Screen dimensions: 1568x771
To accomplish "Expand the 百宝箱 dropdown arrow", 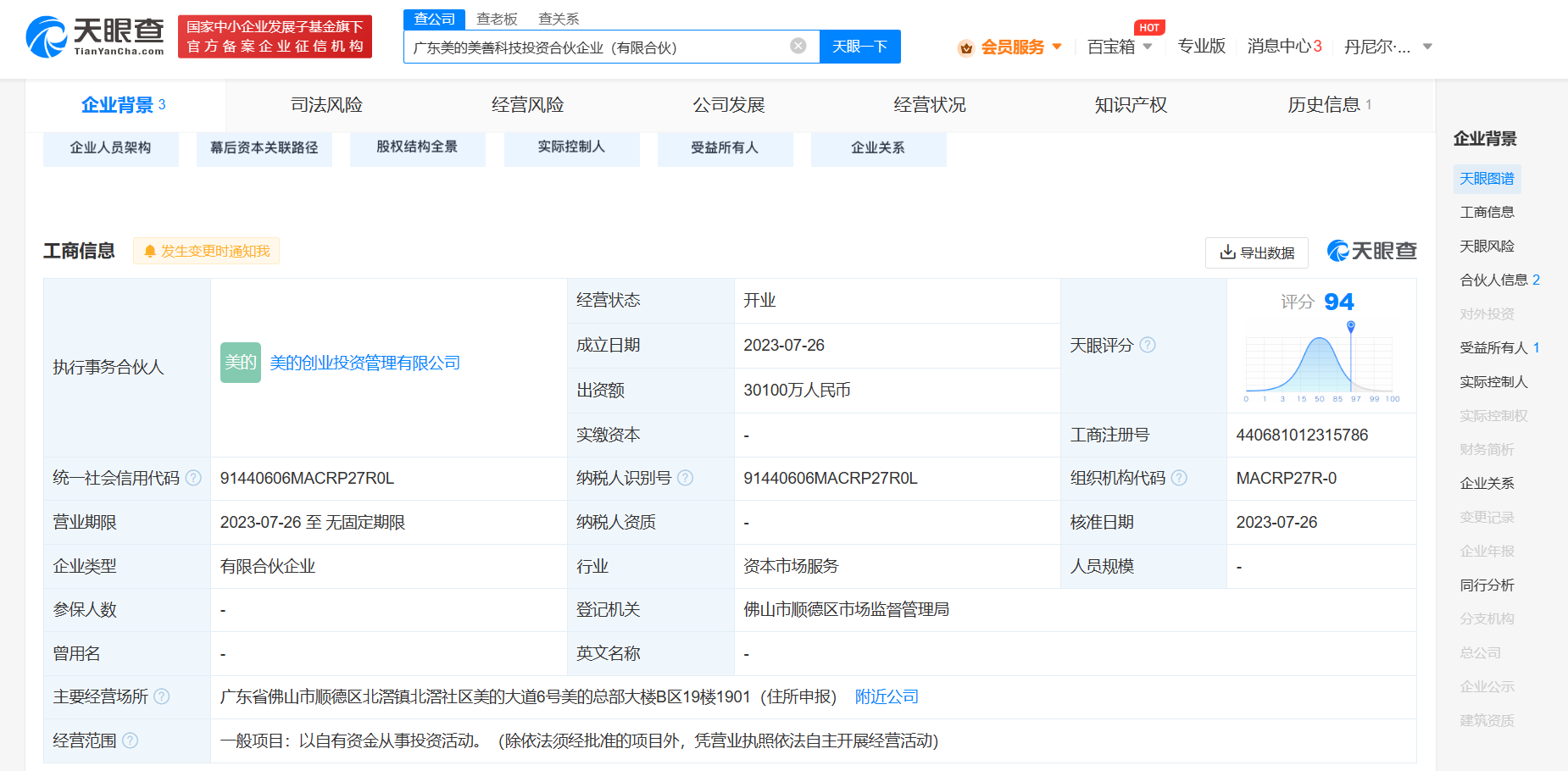I will [1148, 47].
